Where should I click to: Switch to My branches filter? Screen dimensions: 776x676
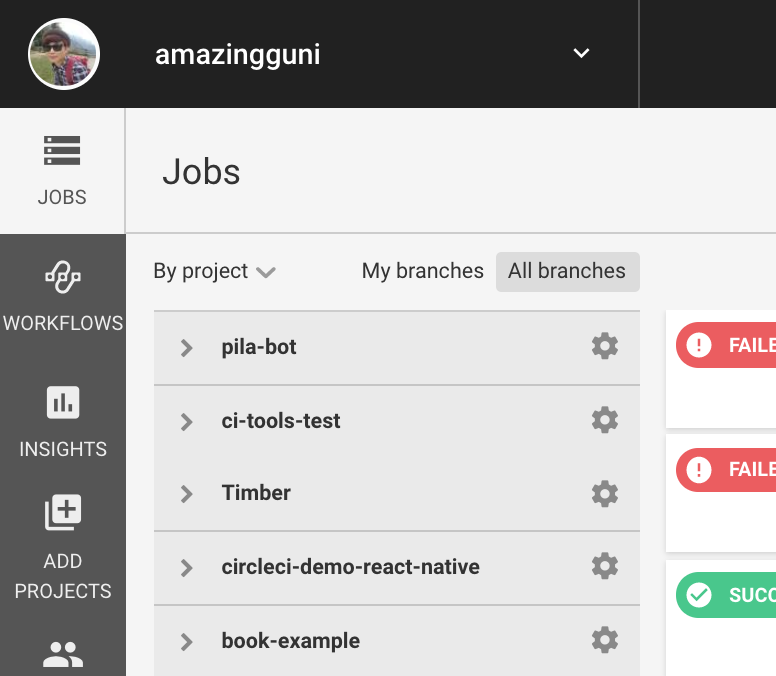coord(423,271)
